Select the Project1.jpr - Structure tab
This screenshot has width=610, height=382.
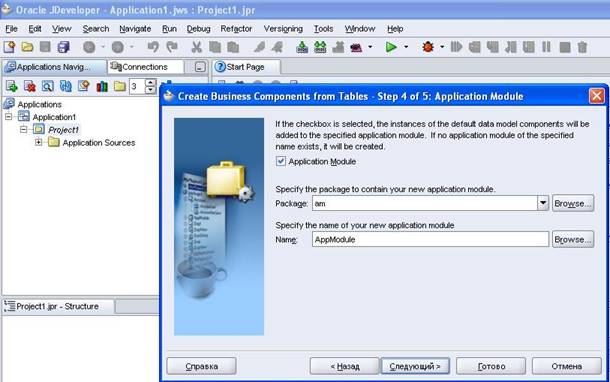coord(58,307)
